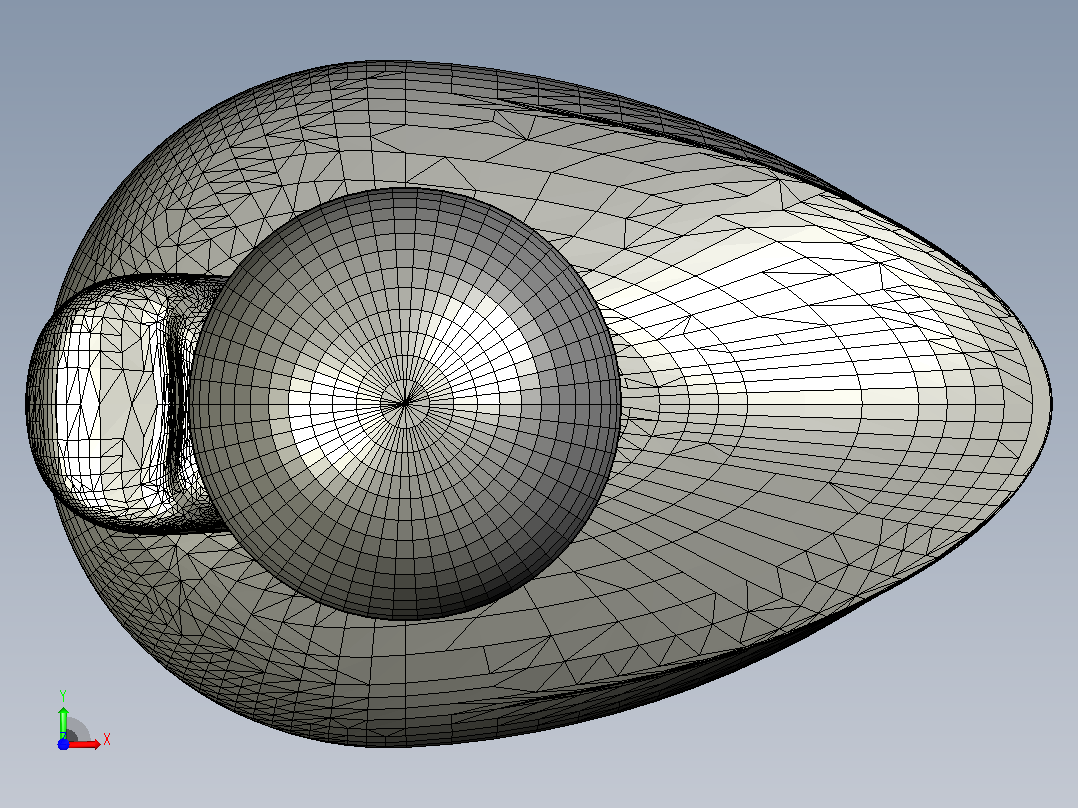The image size is (1078, 808).
Task: Click the green Y axis arrow of the triad
Action: (x=63, y=722)
